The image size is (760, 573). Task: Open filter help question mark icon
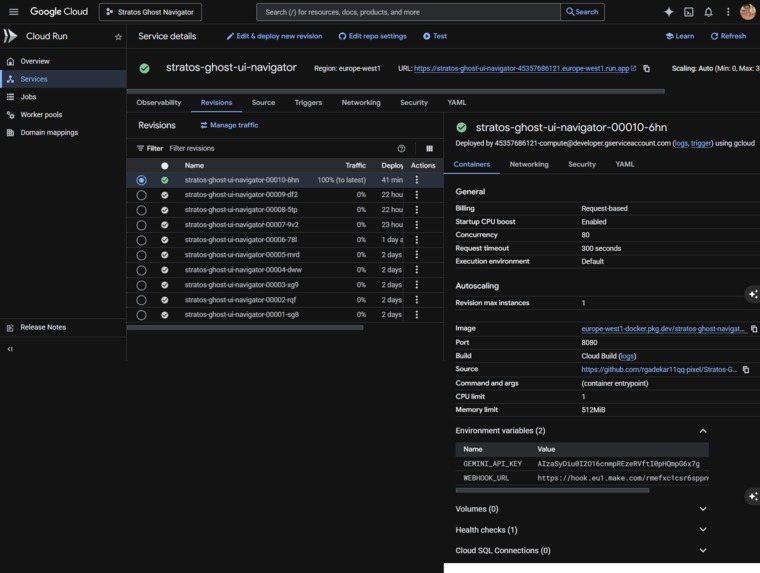pyautogui.click(x=401, y=148)
